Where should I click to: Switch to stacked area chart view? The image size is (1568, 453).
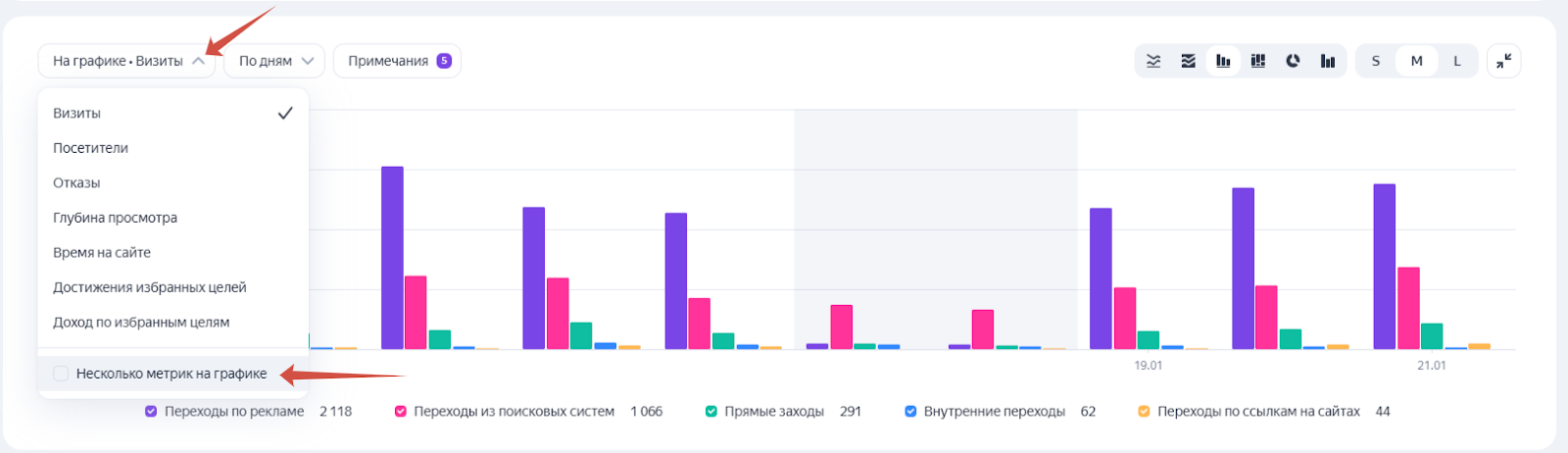[x=1188, y=61]
